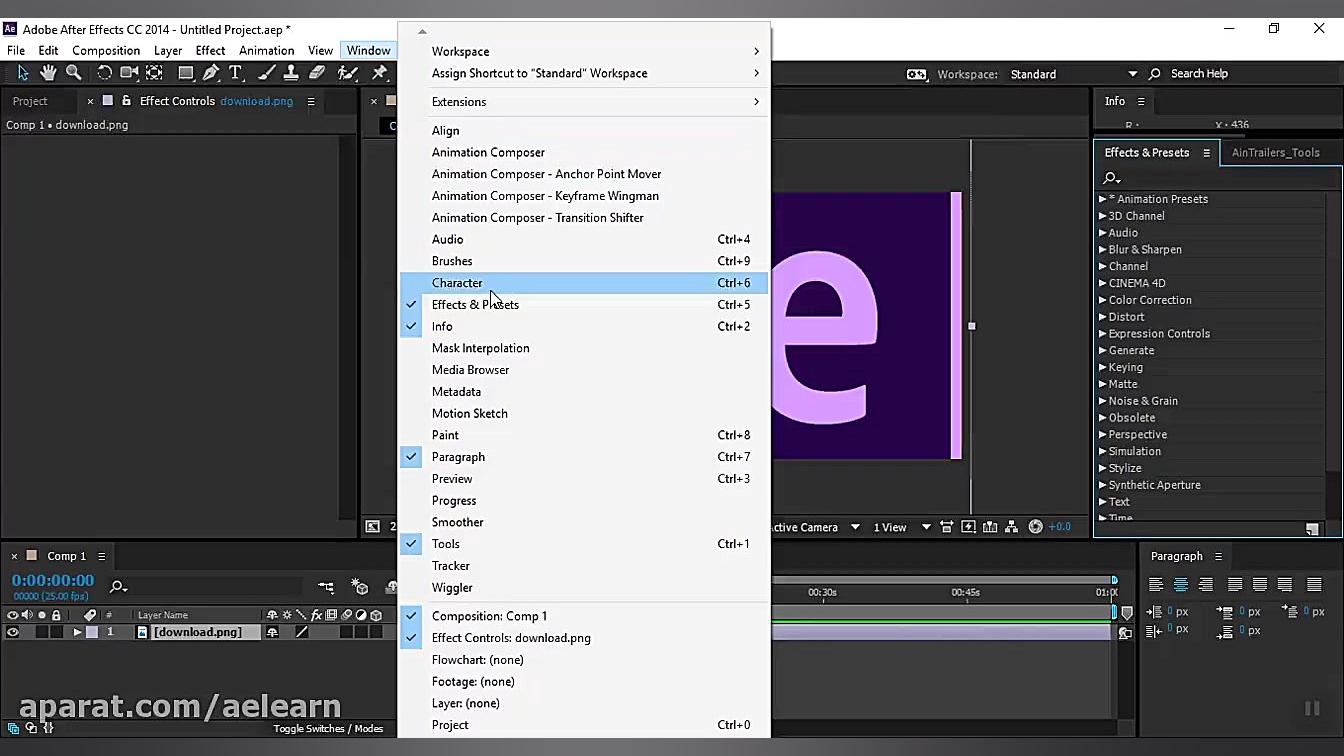1344x756 pixels.
Task: Select the Clone Stamp tool
Action: pyautogui.click(x=291, y=73)
